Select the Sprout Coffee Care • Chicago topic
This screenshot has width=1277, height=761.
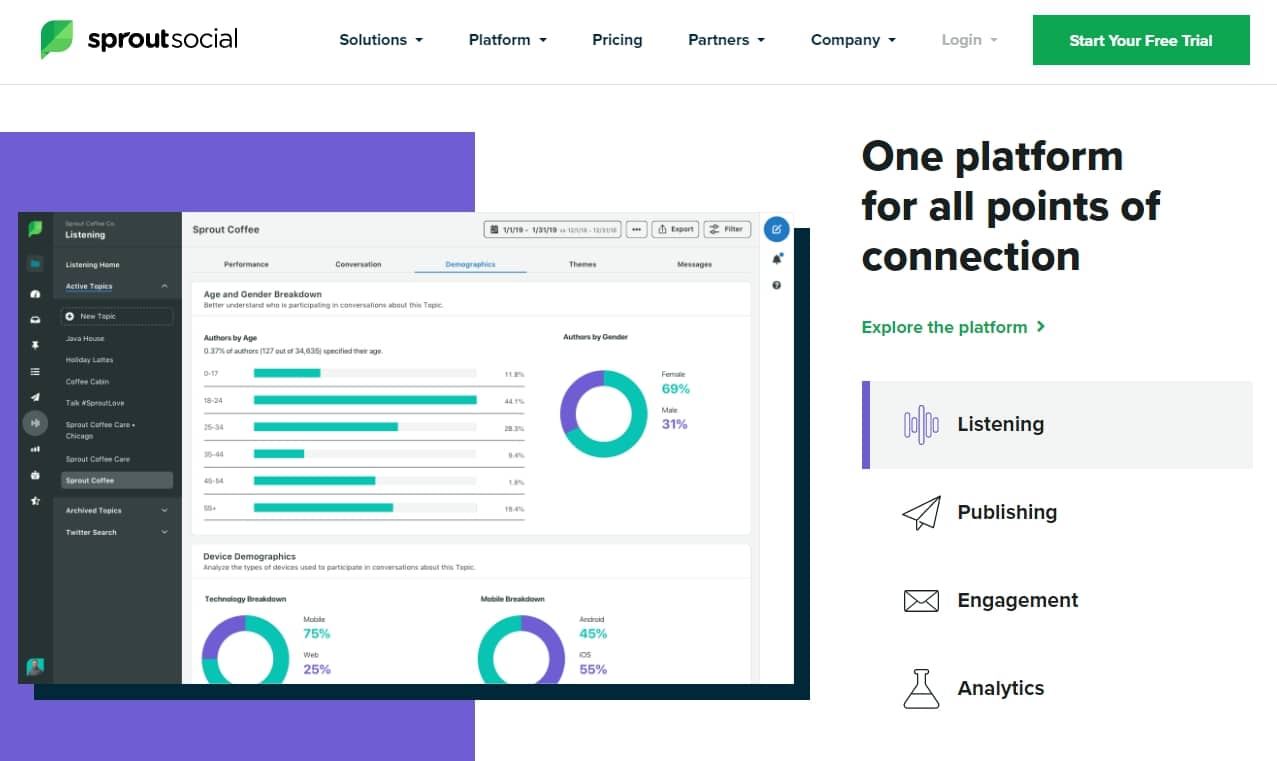[x=100, y=430]
